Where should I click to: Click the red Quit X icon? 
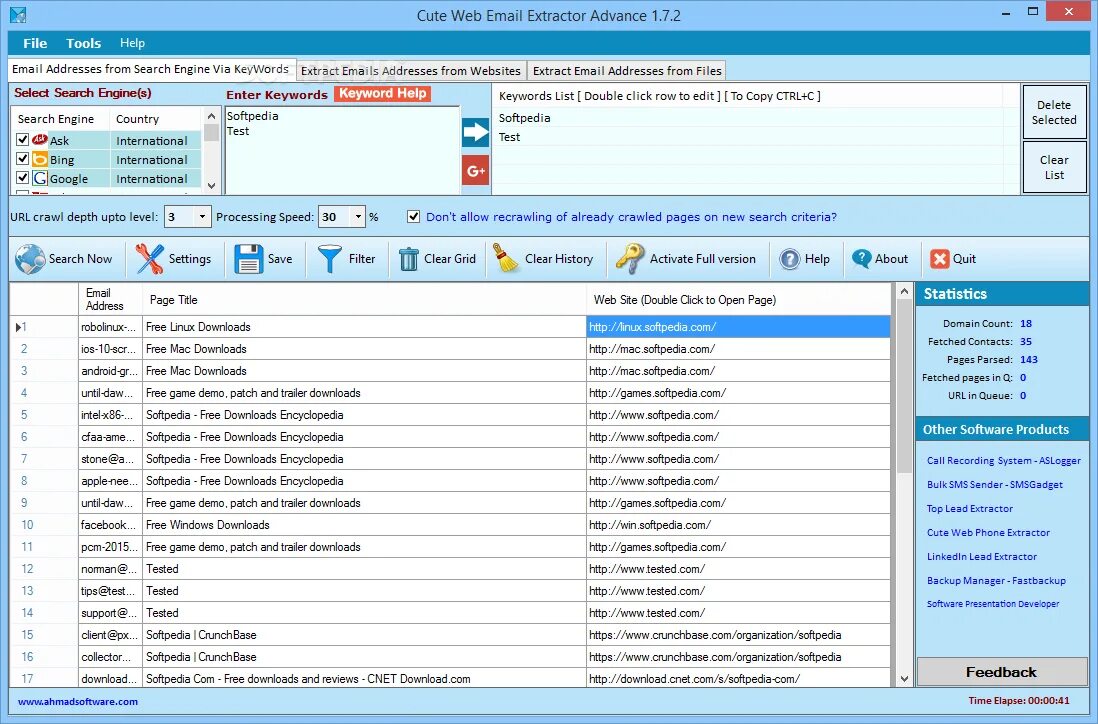coord(939,259)
